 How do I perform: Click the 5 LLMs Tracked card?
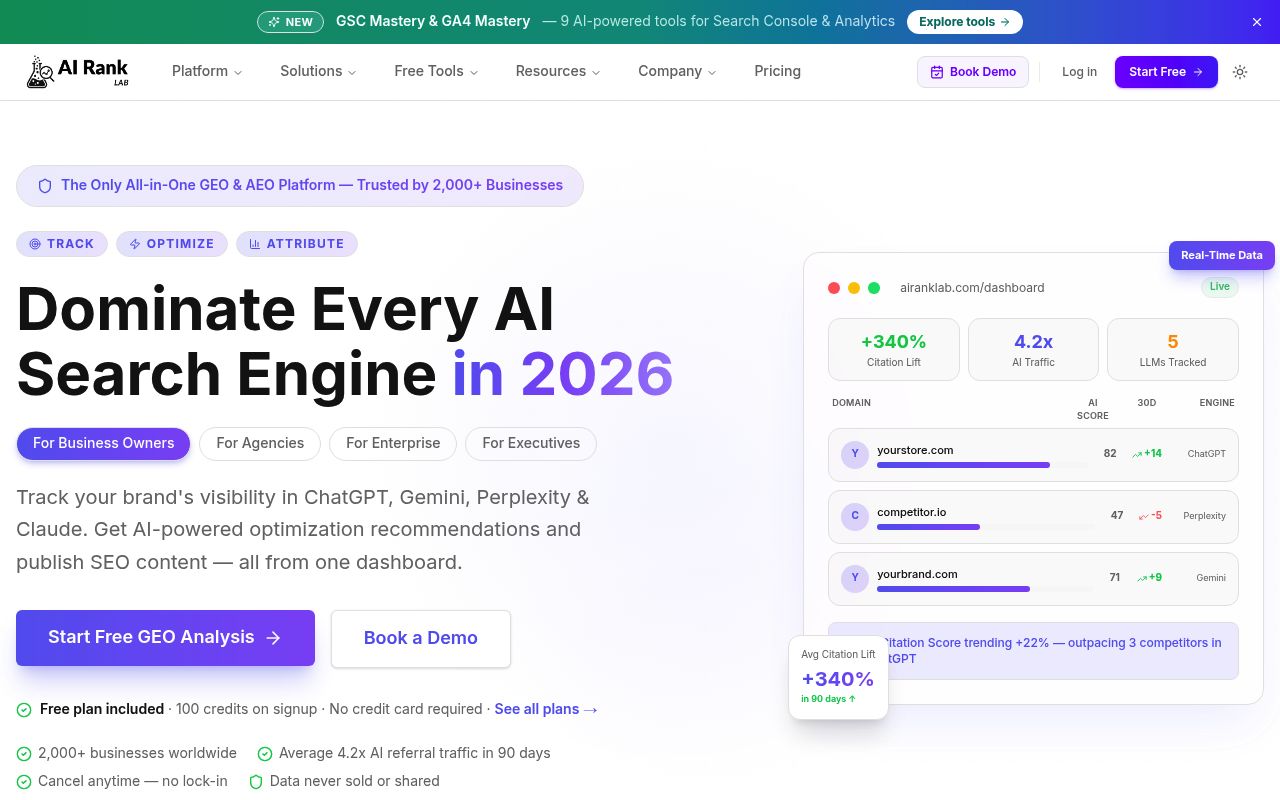pos(1173,349)
